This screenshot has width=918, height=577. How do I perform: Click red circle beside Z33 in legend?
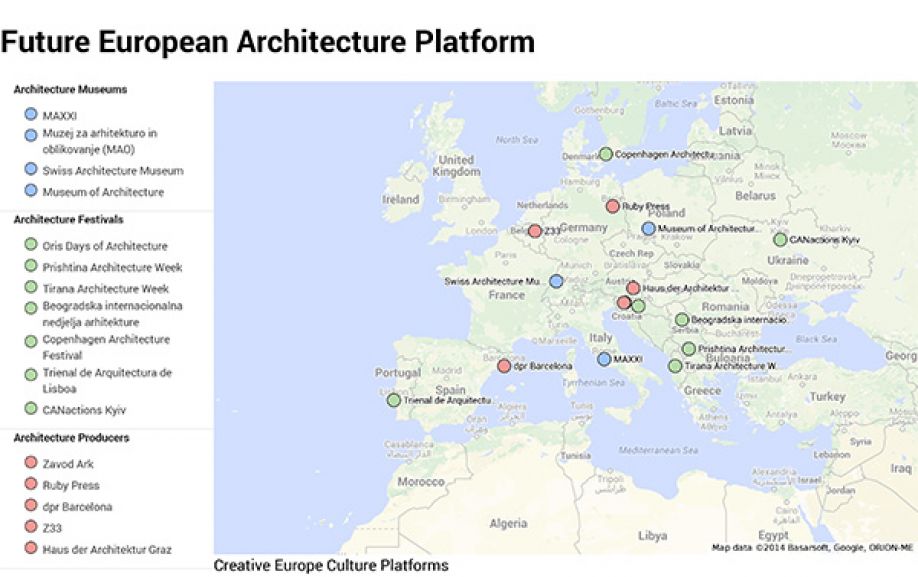click(x=31, y=526)
